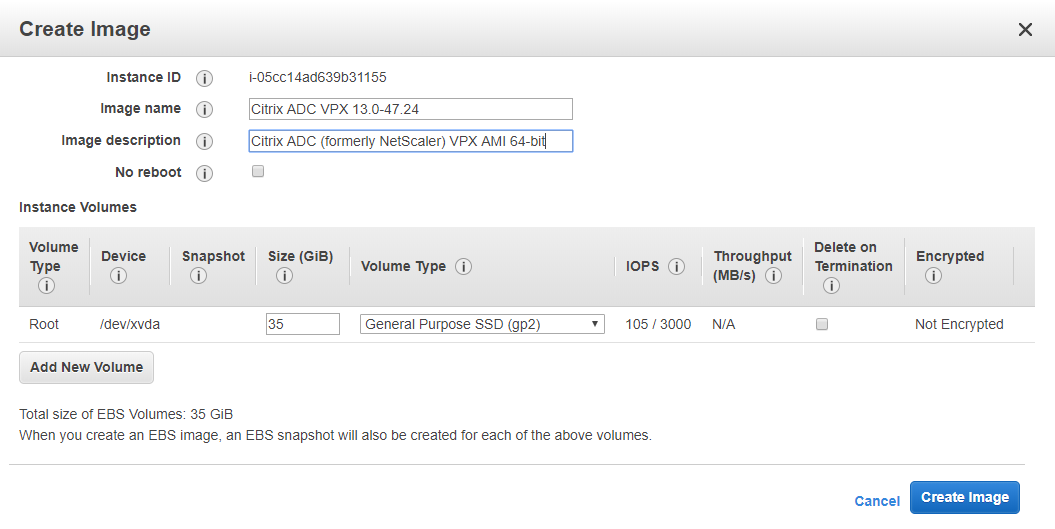1055x529 pixels.
Task: Toggle Delete on Termination for root volume
Action: [822, 324]
